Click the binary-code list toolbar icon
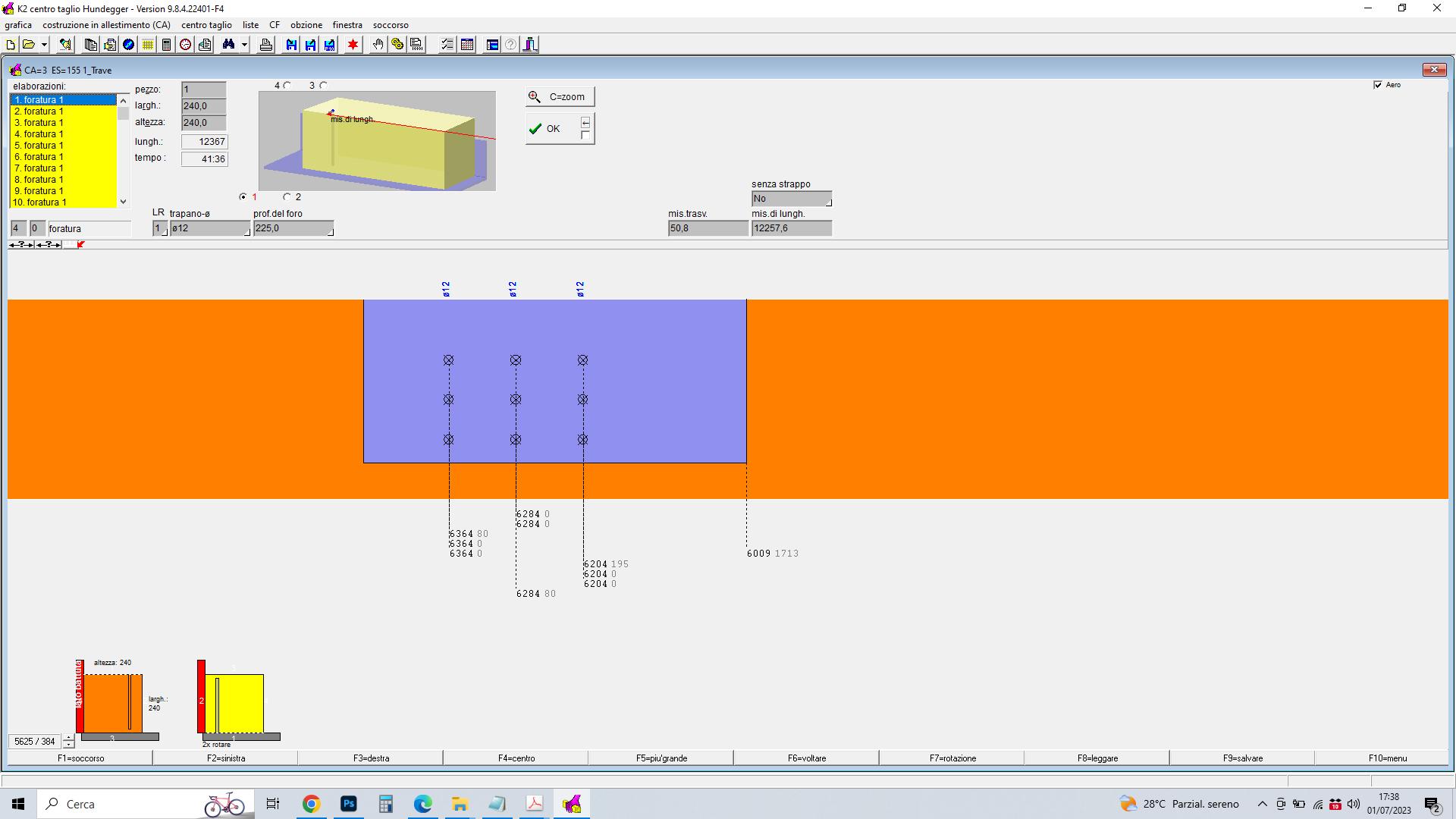 (416, 45)
